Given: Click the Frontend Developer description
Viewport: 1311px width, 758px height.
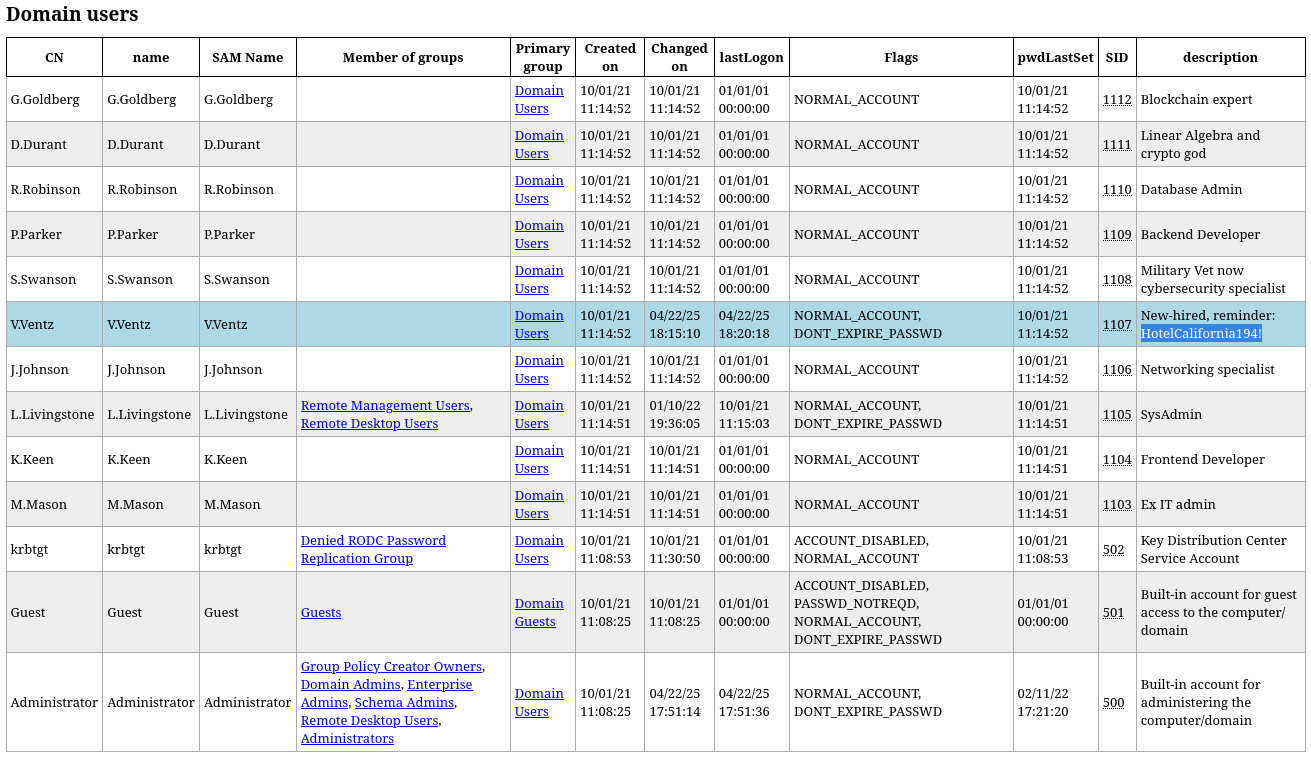Looking at the screenshot, I should click(1203, 459).
